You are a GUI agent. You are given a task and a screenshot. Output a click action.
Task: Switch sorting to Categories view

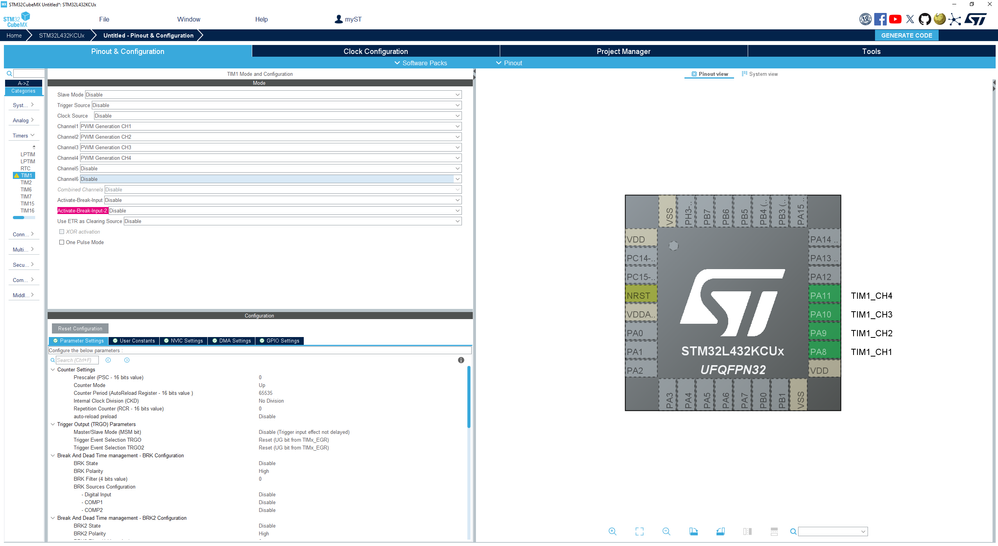coord(24,91)
